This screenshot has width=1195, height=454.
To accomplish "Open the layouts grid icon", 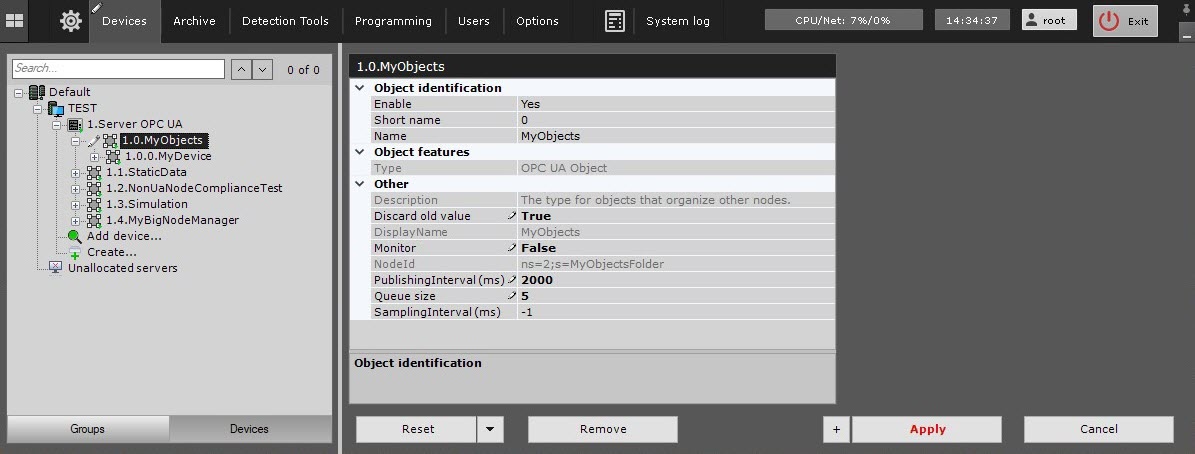I will (15, 21).
